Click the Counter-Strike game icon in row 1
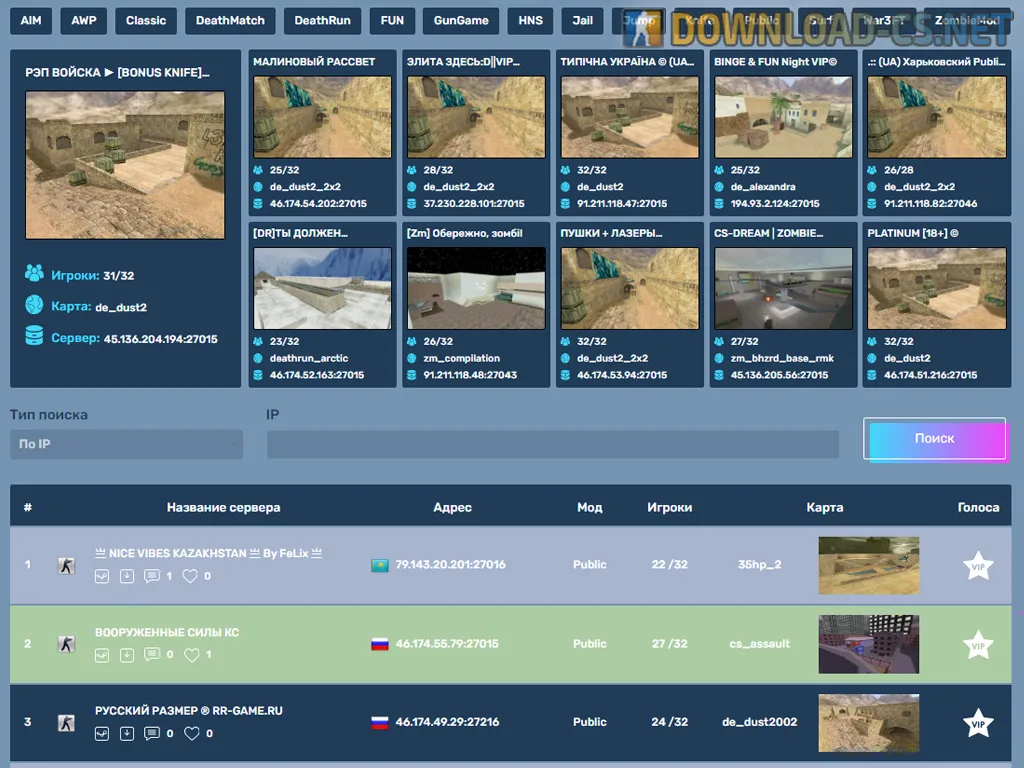The height and width of the screenshot is (768, 1024). pos(66,566)
